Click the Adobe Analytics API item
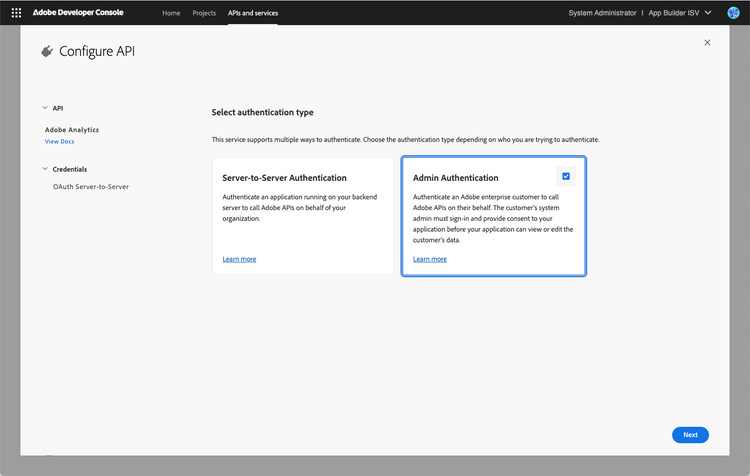Image resolution: width=750 pixels, height=476 pixels. pos(72,130)
